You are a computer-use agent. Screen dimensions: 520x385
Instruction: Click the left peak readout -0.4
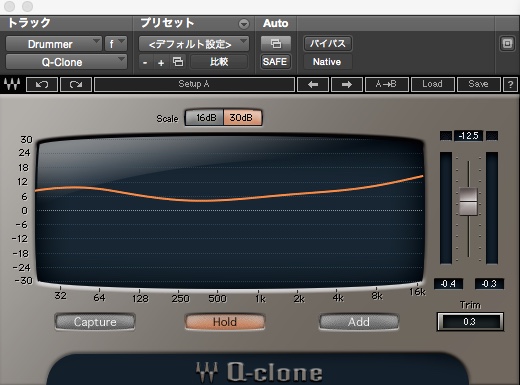pos(448,284)
